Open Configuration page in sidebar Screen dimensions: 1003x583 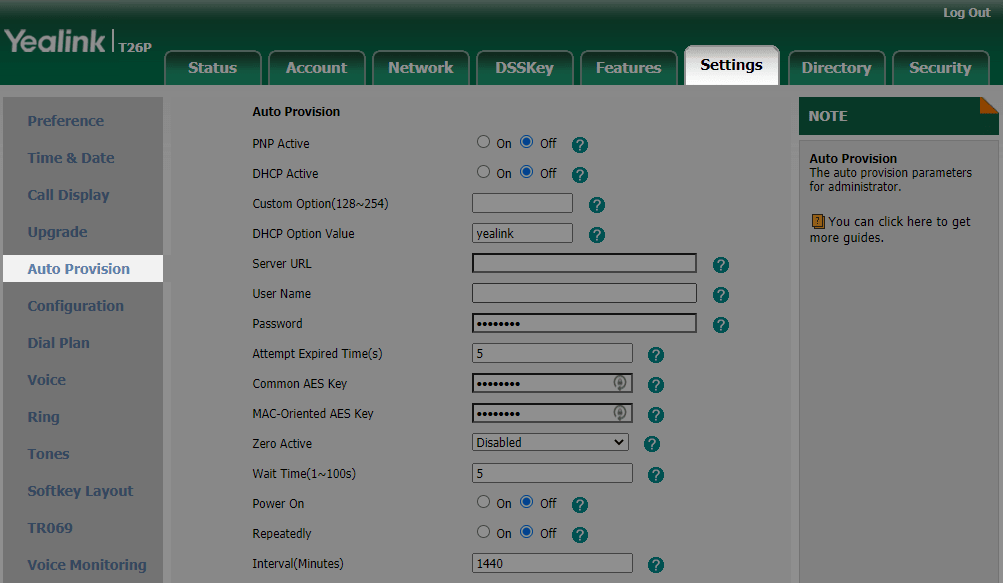click(75, 306)
